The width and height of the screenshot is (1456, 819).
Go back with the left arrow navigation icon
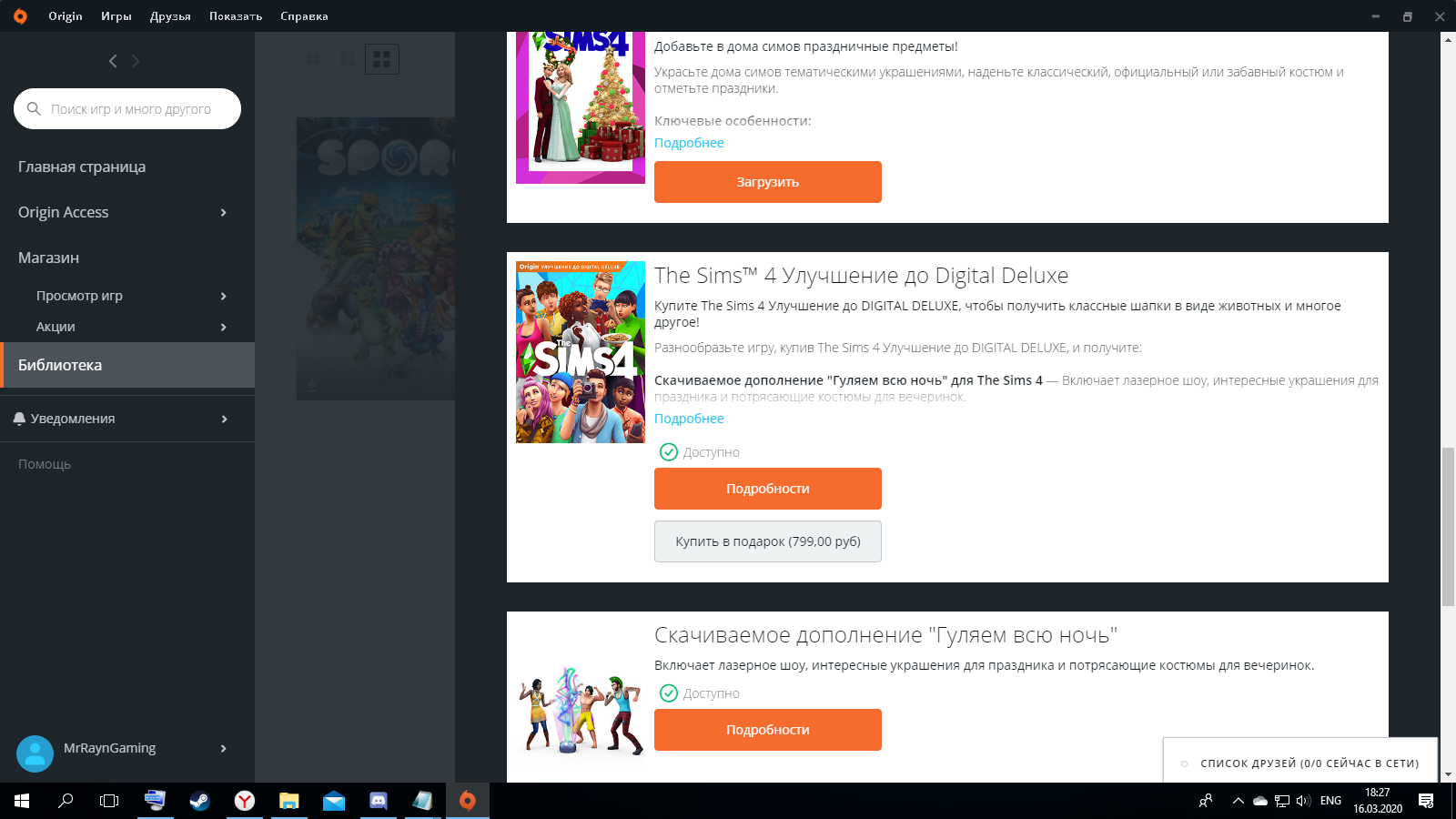pyautogui.click(x=113, y=61)
